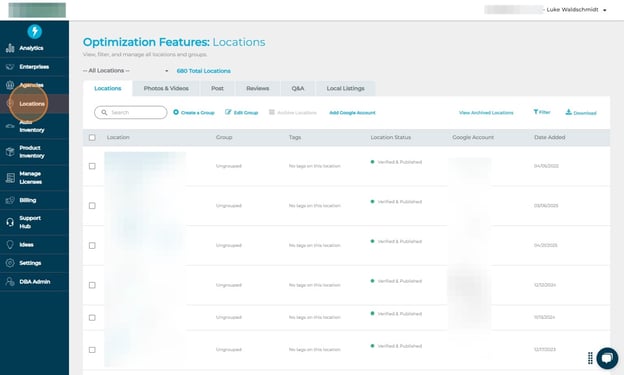Click the Archive Locations icon

272,112
